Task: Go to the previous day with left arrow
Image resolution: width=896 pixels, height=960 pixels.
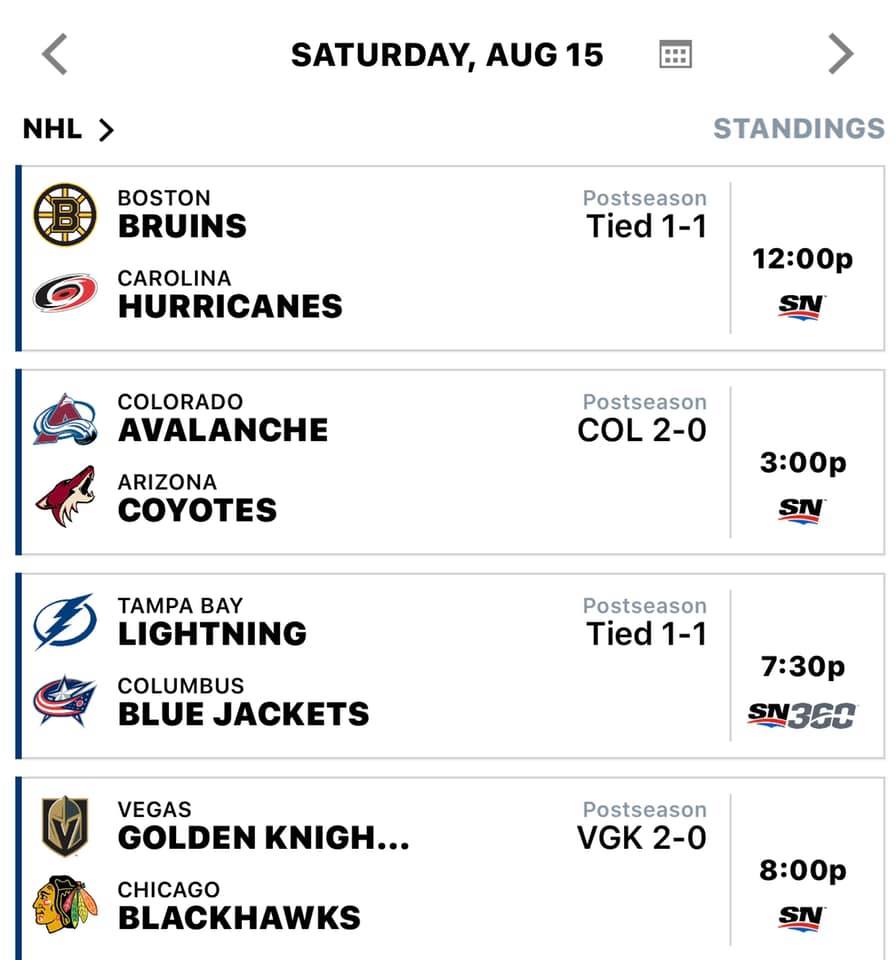Action: coord(55,54)
